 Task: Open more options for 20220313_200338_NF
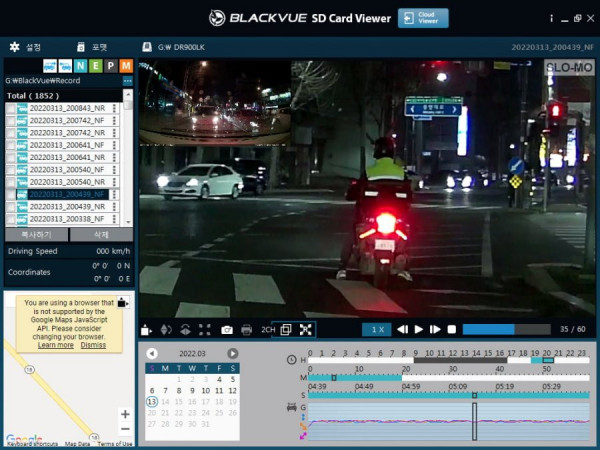coord(114,219)
